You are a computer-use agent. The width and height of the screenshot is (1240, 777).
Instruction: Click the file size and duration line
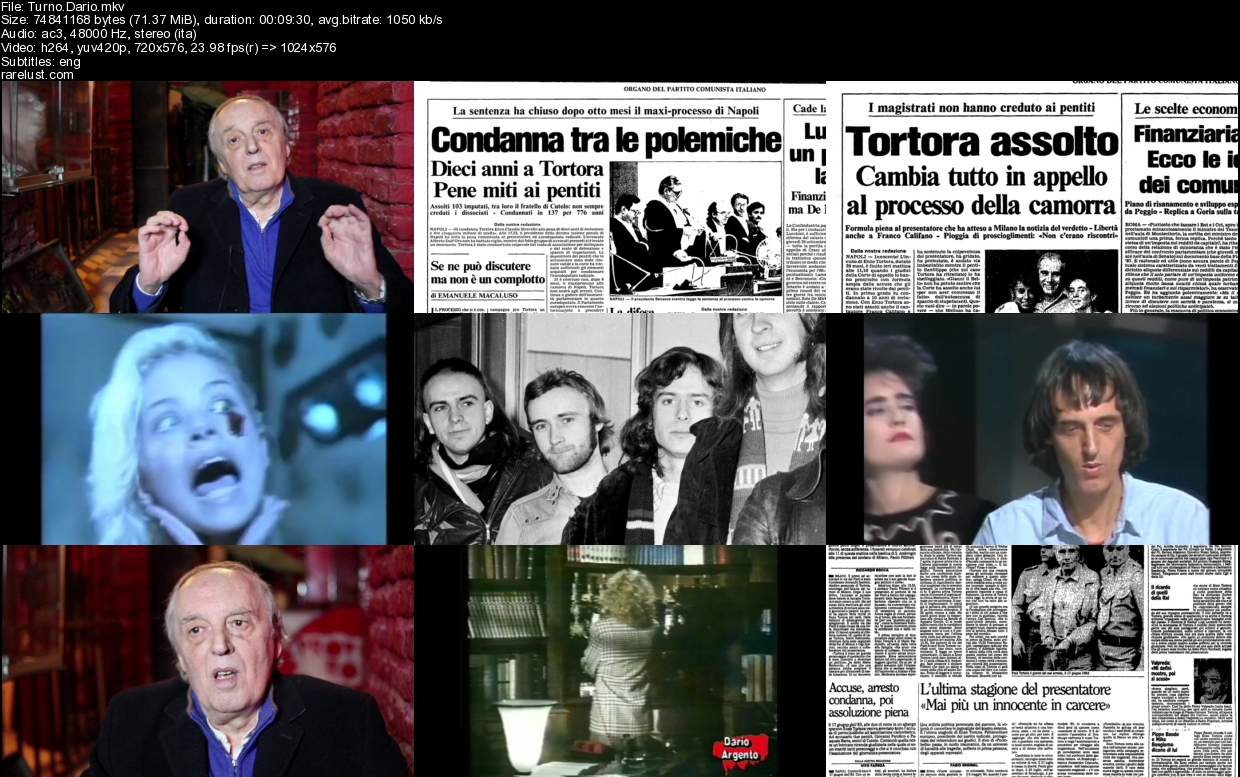(222, 20)
